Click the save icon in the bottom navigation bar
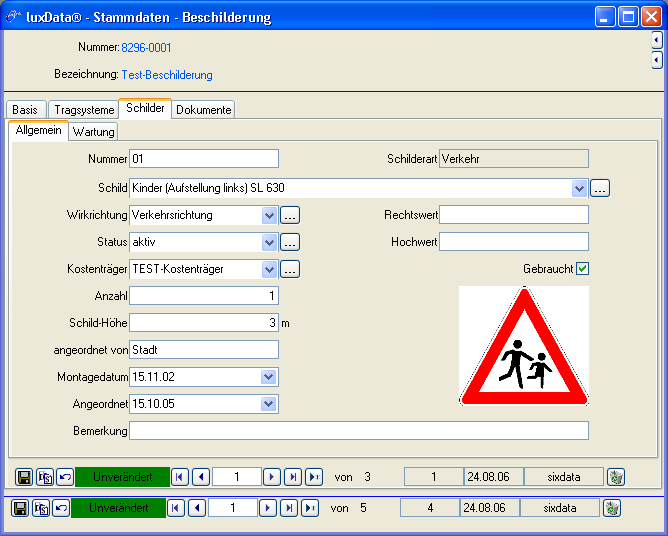668x536 pixels. pos(19,508)
